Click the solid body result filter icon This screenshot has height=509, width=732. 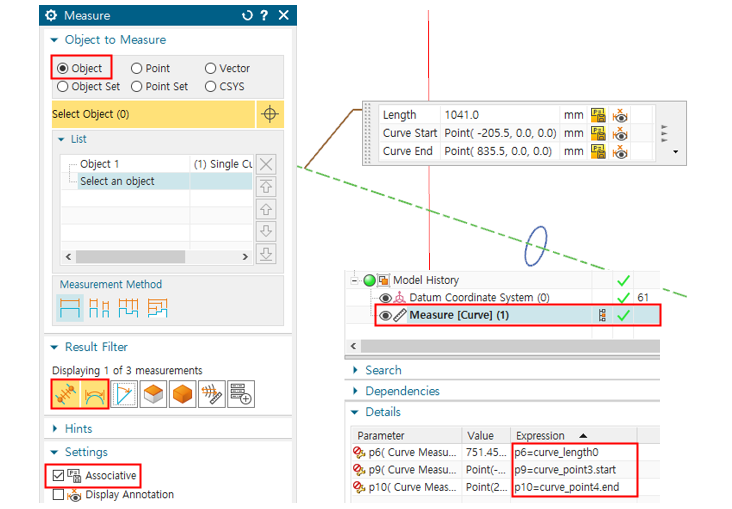tap(152, 395)
